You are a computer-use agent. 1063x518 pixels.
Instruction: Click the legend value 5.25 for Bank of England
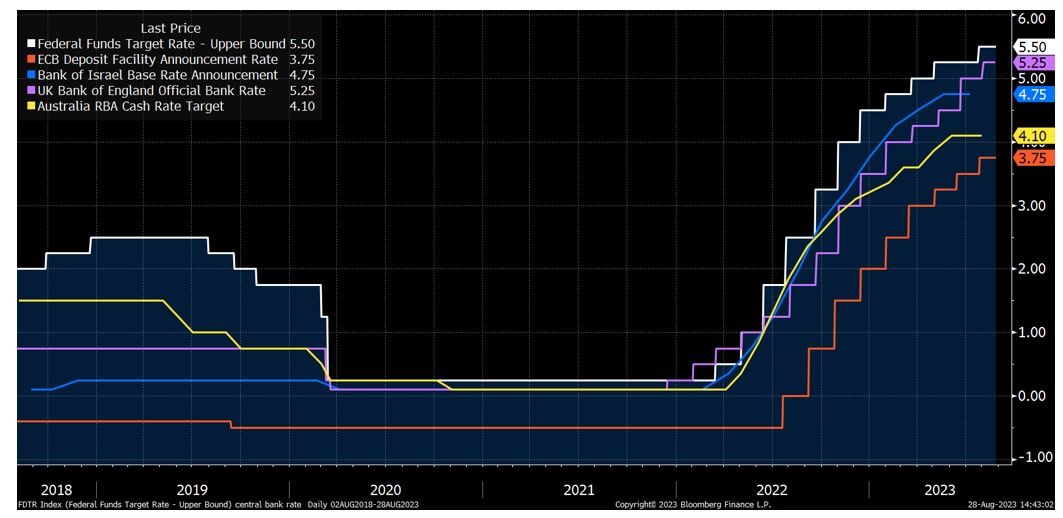(x=302, y=91)
